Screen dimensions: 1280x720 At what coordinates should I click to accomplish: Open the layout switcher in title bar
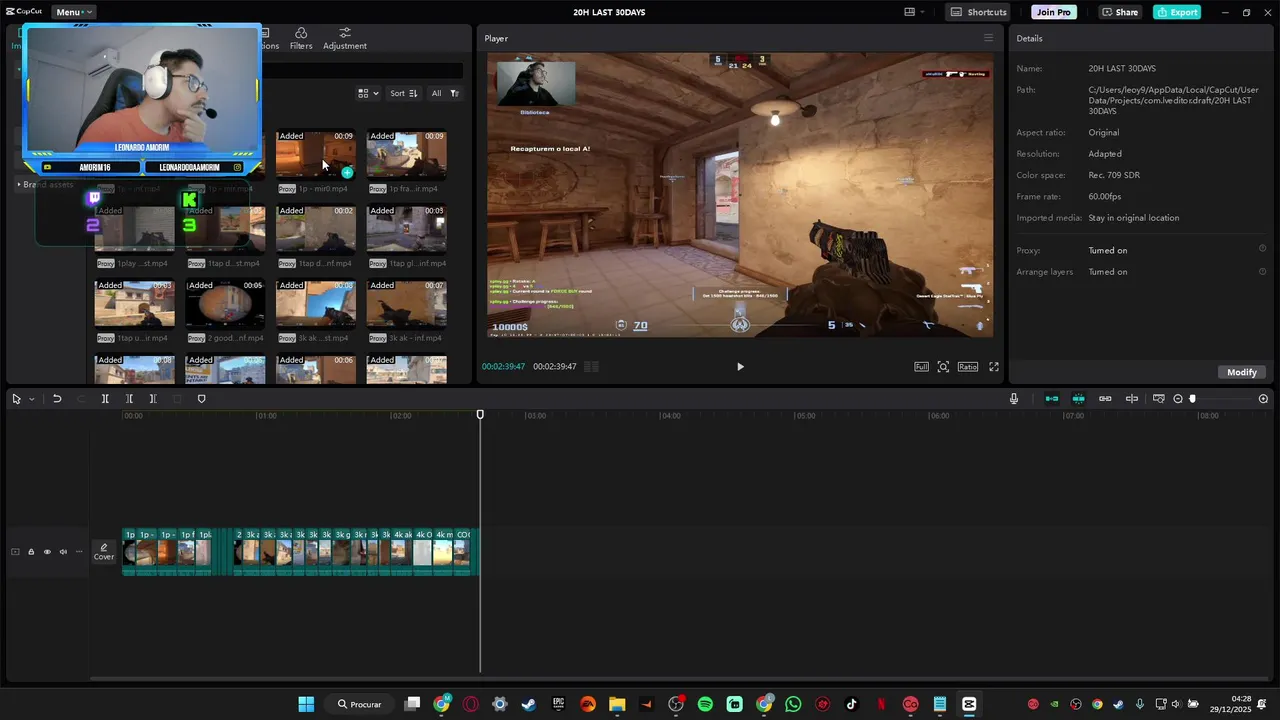pos(915,12)
